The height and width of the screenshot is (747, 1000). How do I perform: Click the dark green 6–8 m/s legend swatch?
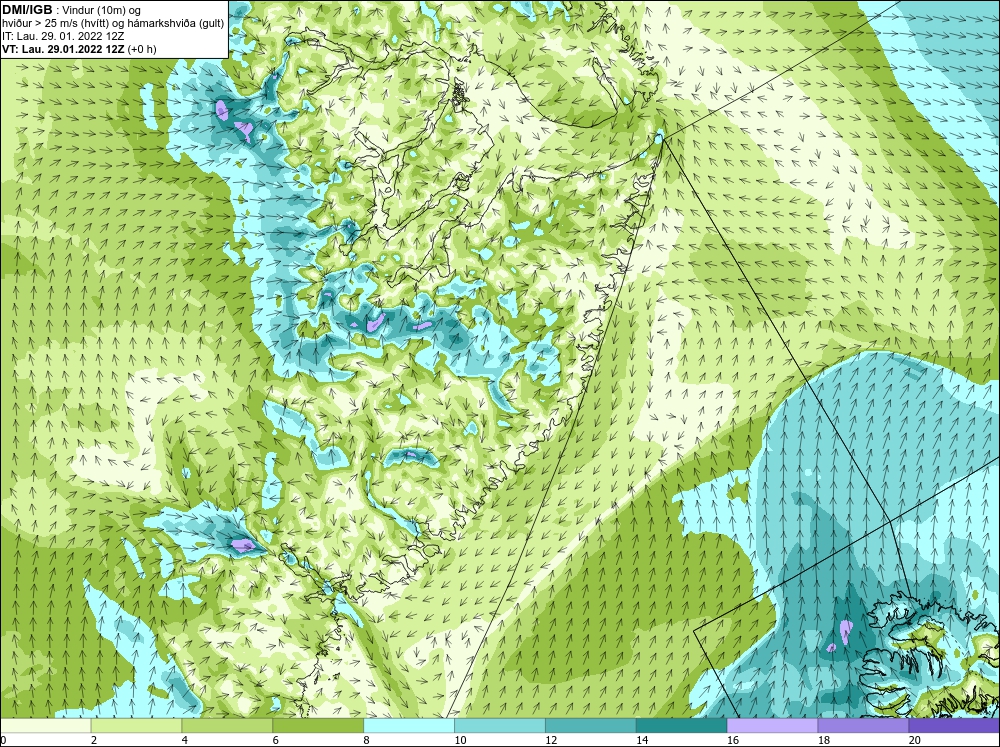318,725
